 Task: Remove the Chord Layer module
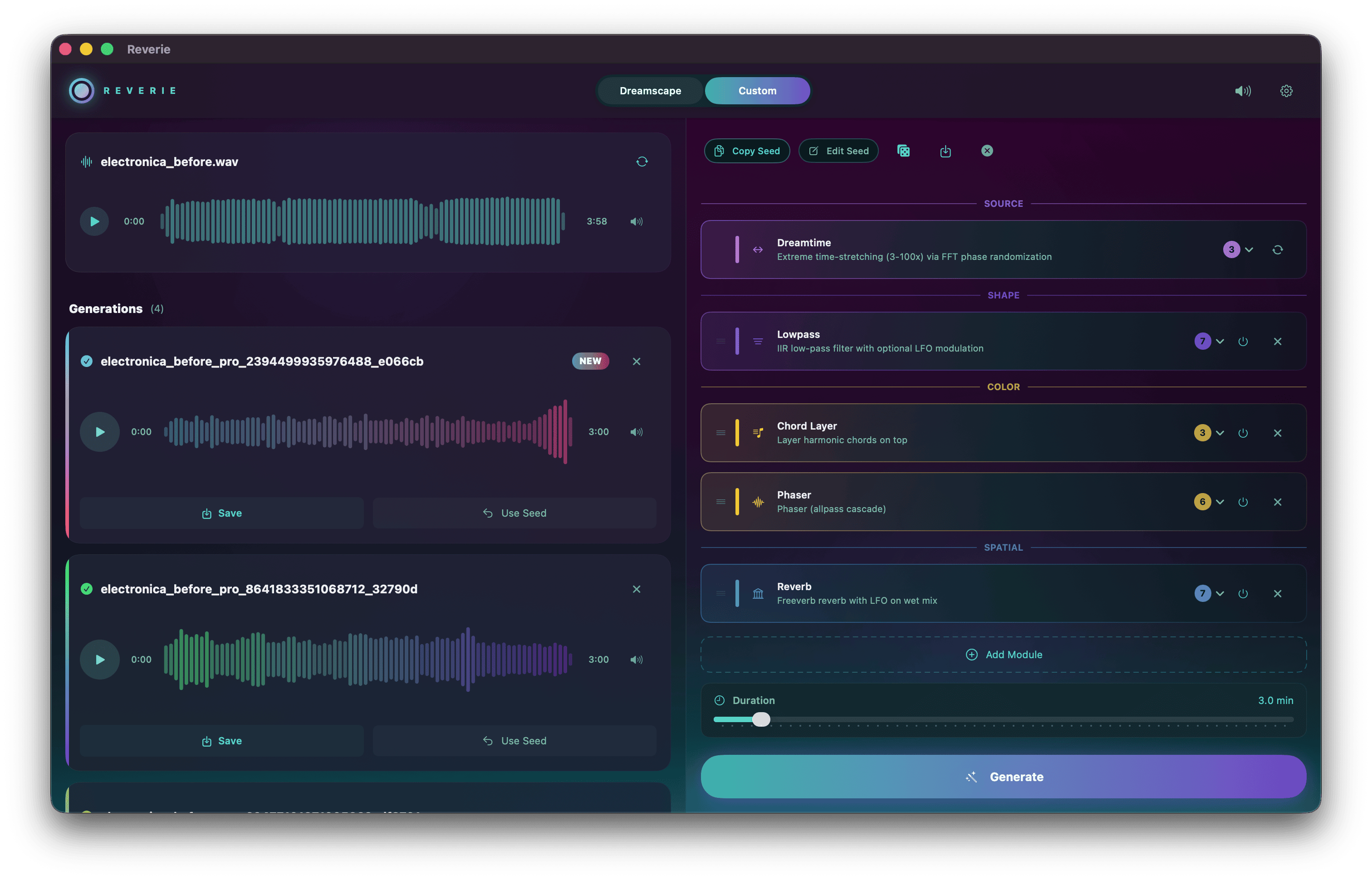(1277, 433)
